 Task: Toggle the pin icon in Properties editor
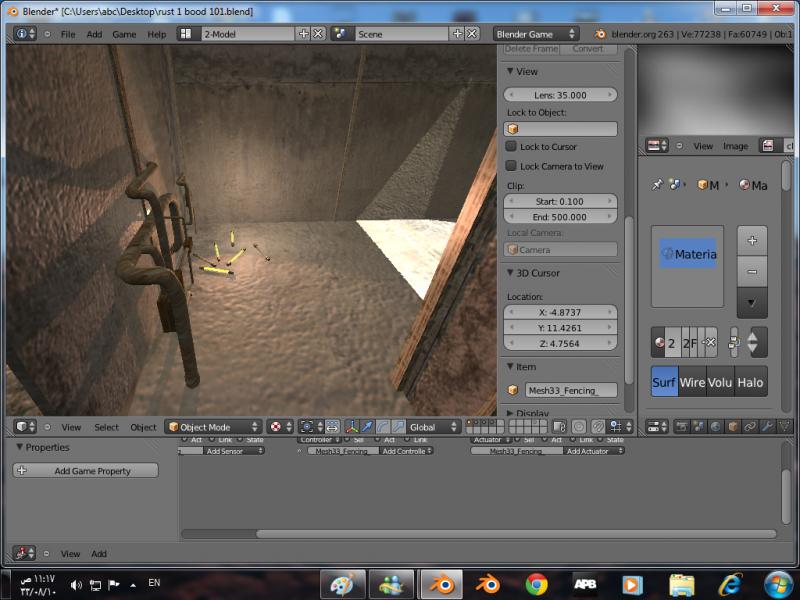click(x=657, y=184)
